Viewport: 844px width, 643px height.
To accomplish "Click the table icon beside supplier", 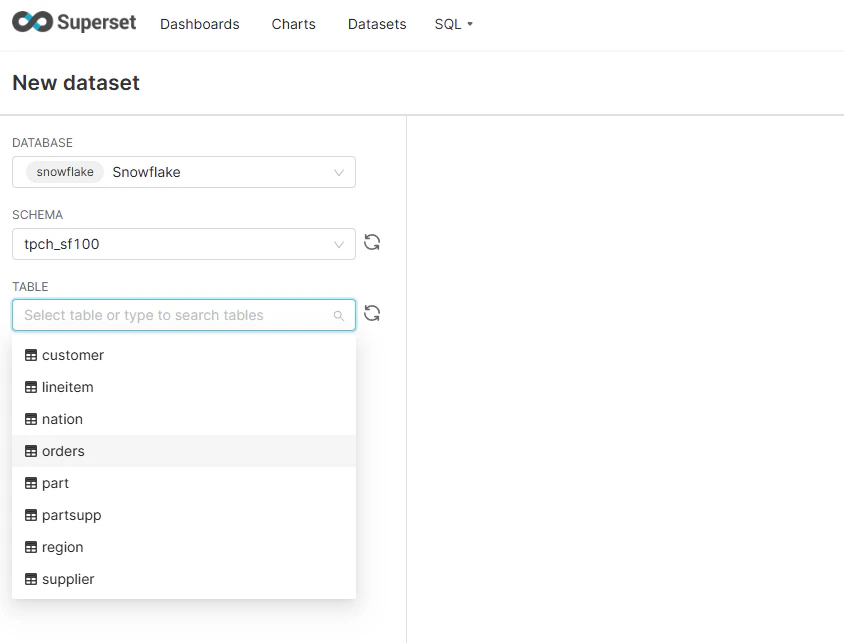I will (31, 580).
